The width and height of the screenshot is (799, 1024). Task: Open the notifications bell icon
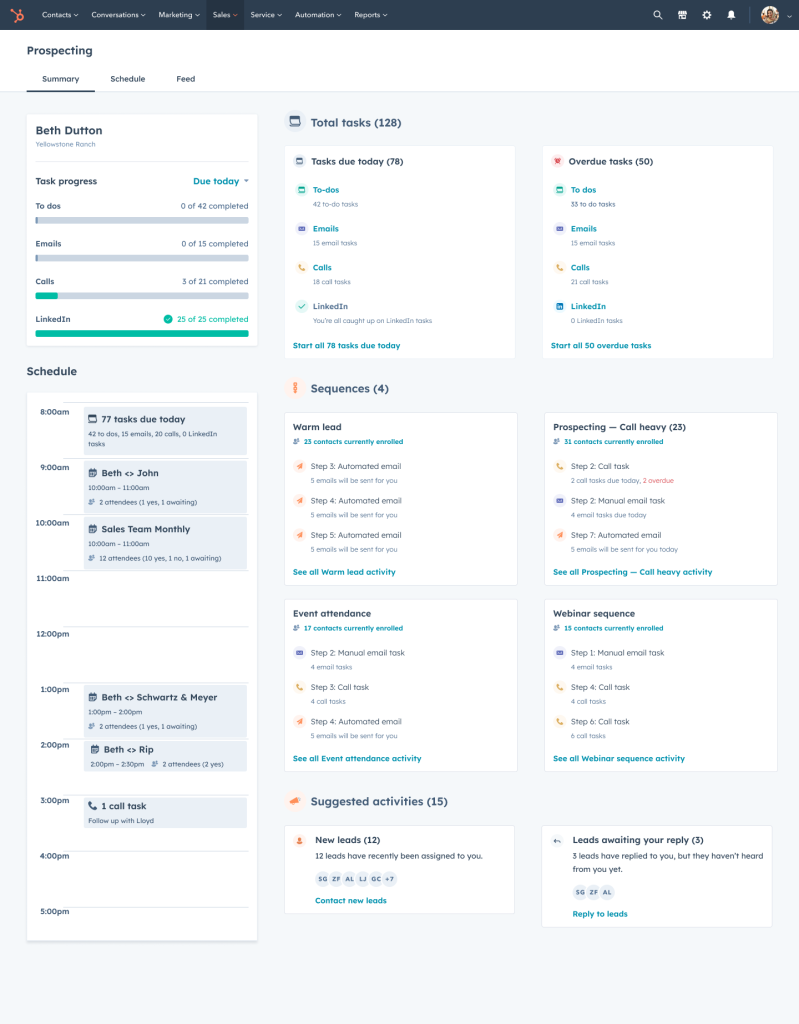(731, 15)
